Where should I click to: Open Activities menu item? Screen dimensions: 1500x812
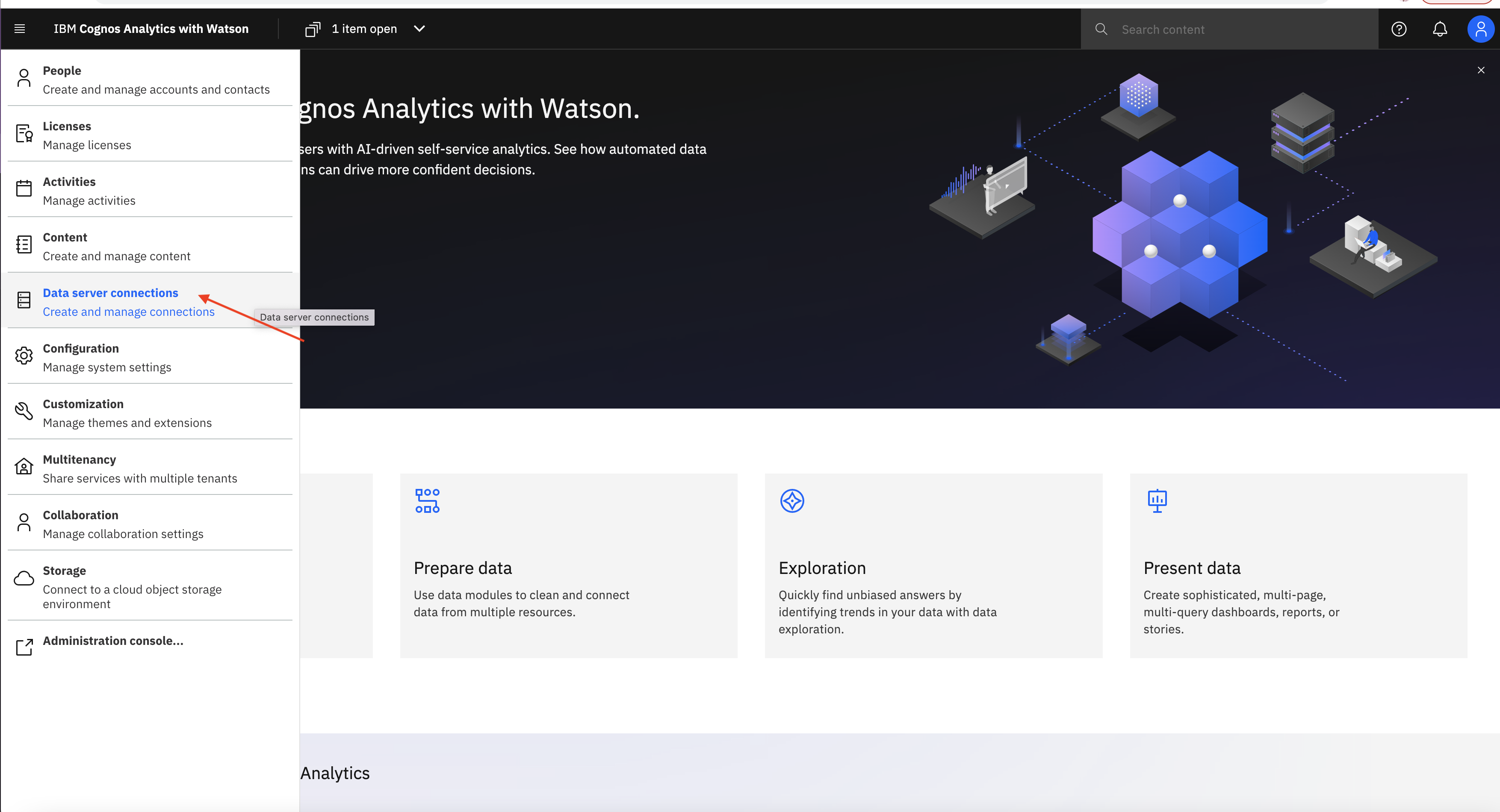(150, 190)
